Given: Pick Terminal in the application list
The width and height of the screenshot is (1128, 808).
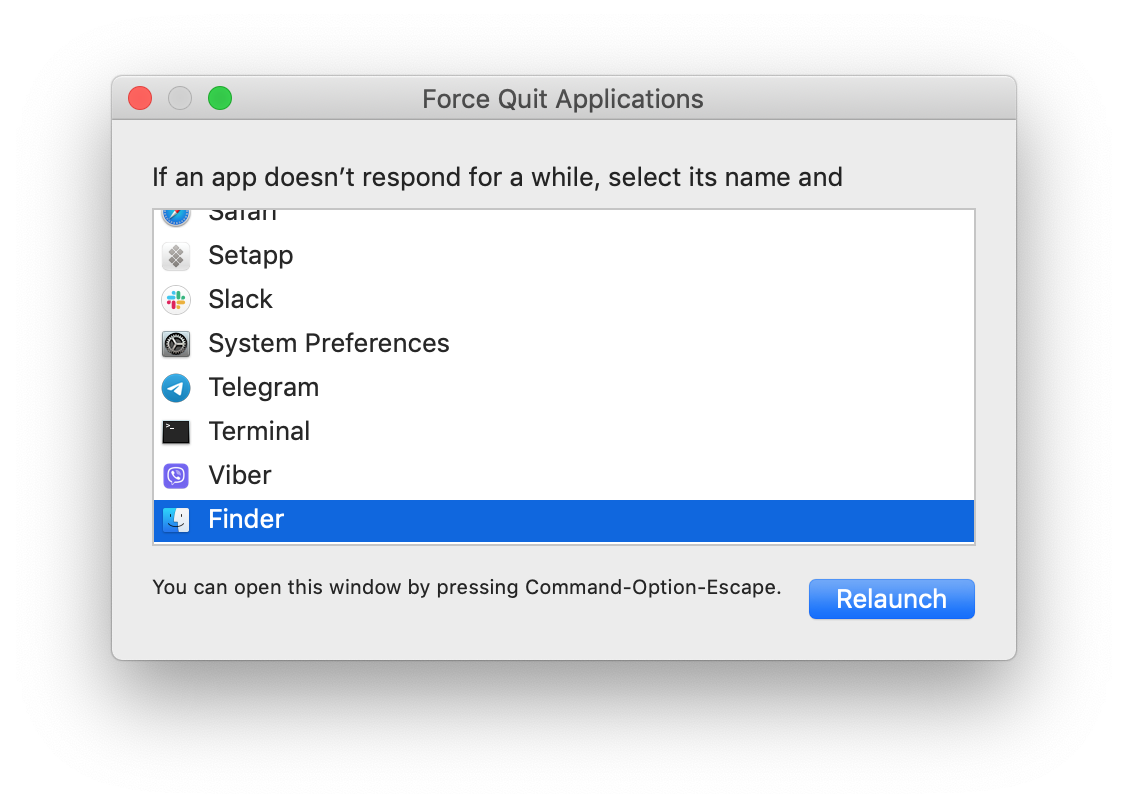Looking at the screenshot, I should tap(564, 432).
